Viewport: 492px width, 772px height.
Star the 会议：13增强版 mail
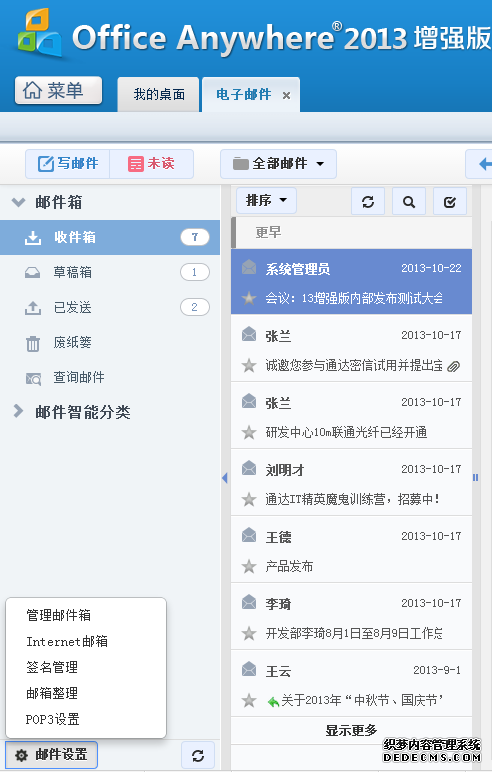249,298
